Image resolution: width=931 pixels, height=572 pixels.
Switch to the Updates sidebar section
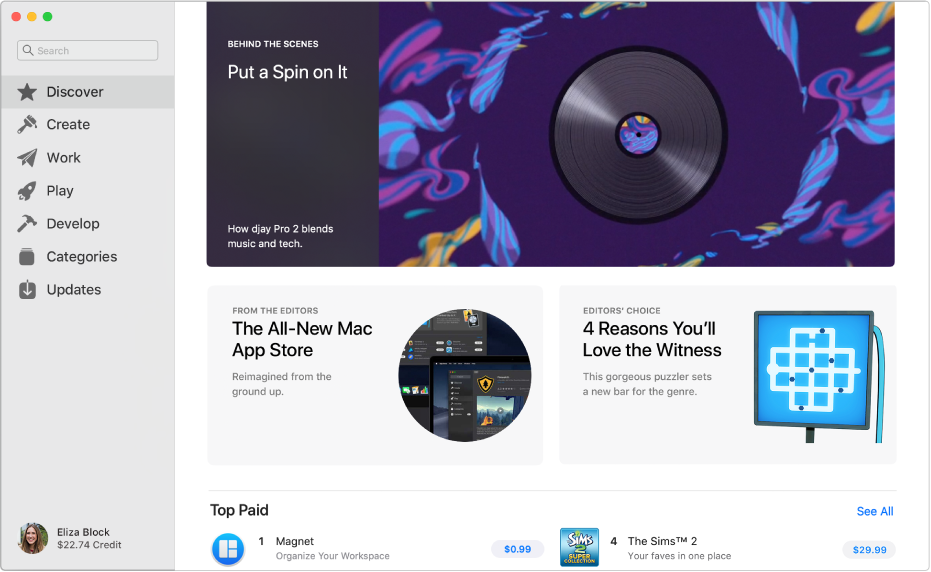pos(74,290)
